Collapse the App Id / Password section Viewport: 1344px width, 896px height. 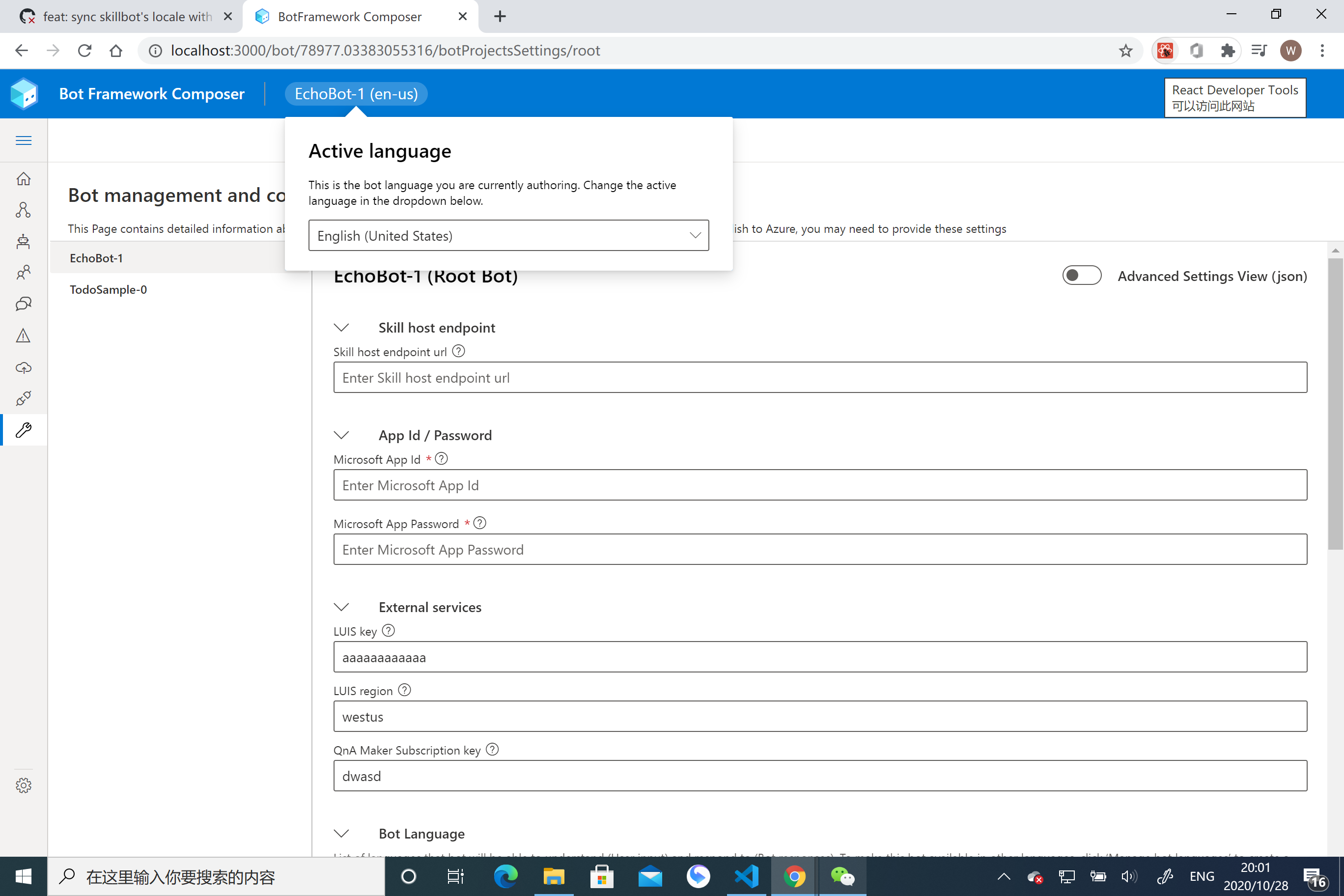tap(342, 435)
